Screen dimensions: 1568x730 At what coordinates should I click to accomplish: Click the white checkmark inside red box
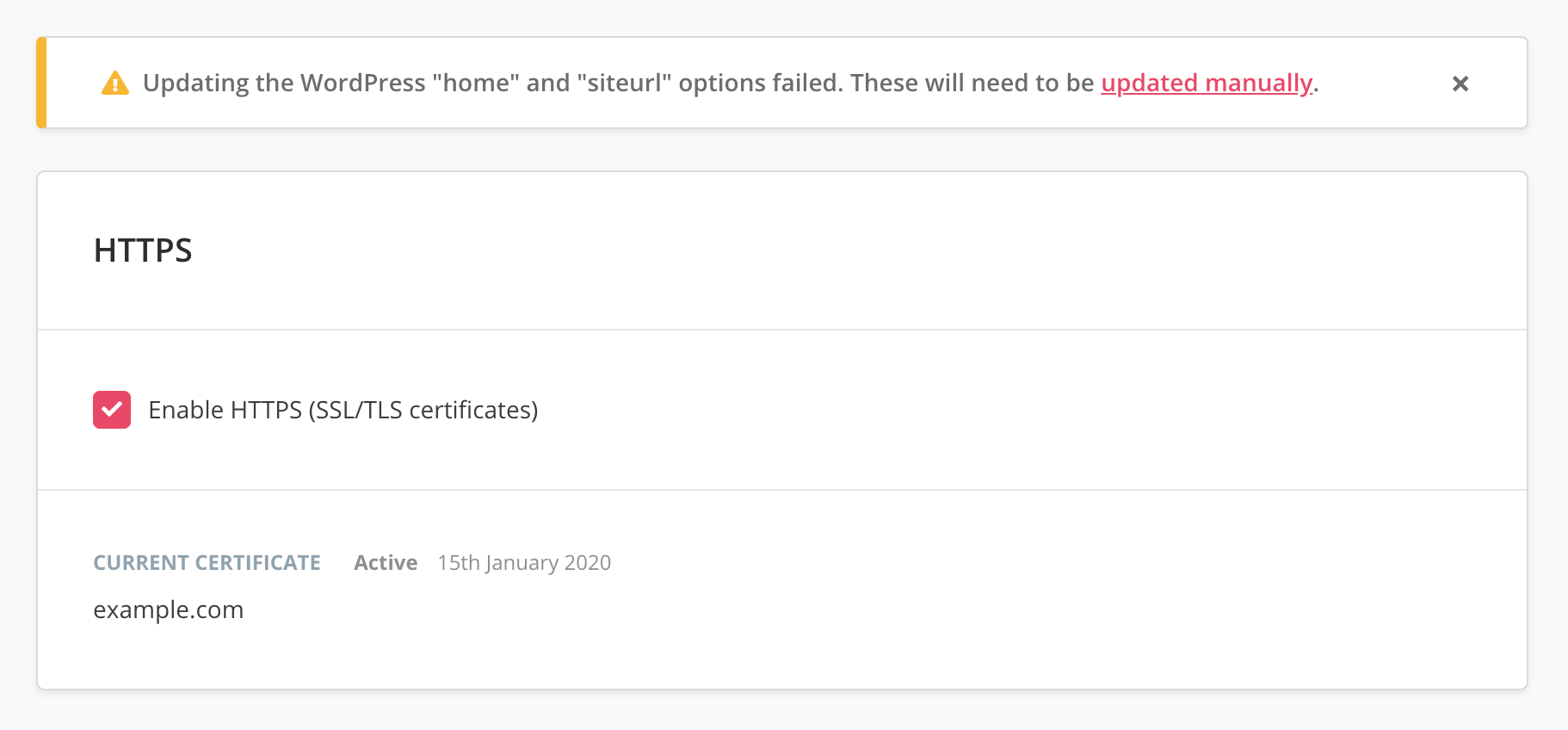112,410
